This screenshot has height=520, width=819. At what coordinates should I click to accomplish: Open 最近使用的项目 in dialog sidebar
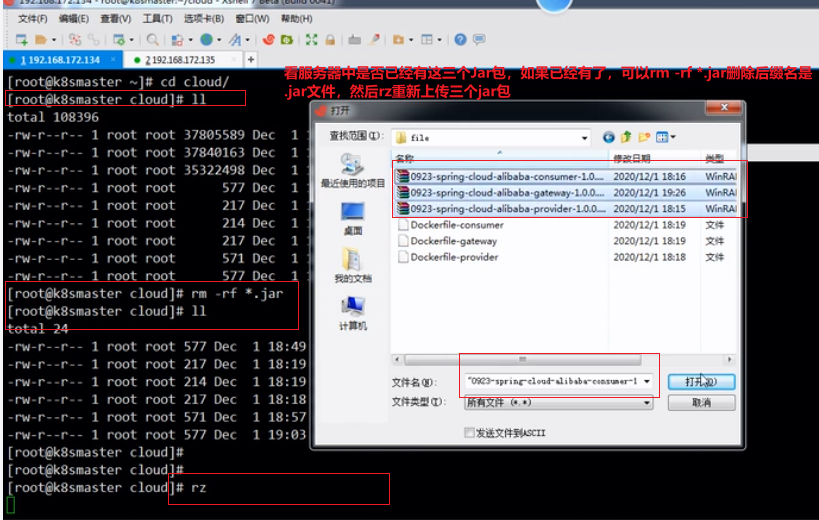(353, 171)
